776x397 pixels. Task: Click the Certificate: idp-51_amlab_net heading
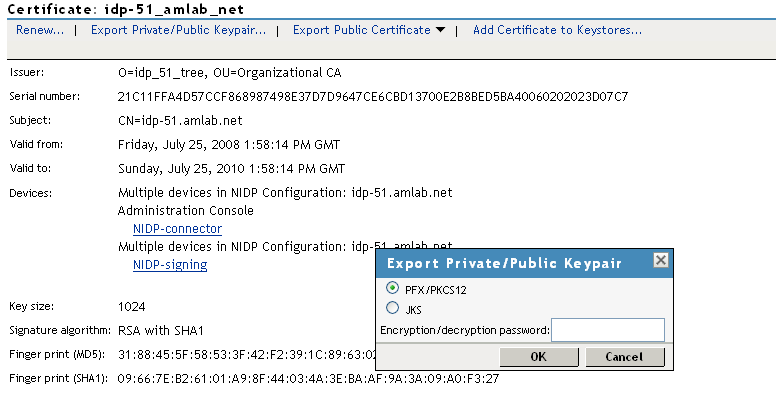[x=126, y=9]
